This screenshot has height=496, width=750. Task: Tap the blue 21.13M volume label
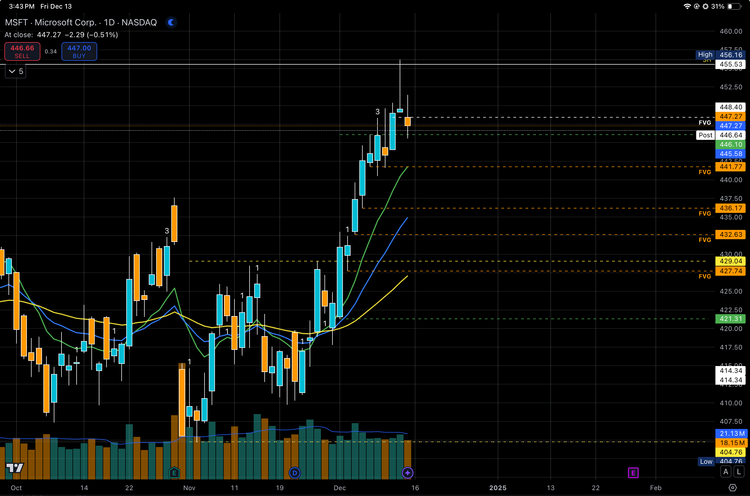(730, 433)
